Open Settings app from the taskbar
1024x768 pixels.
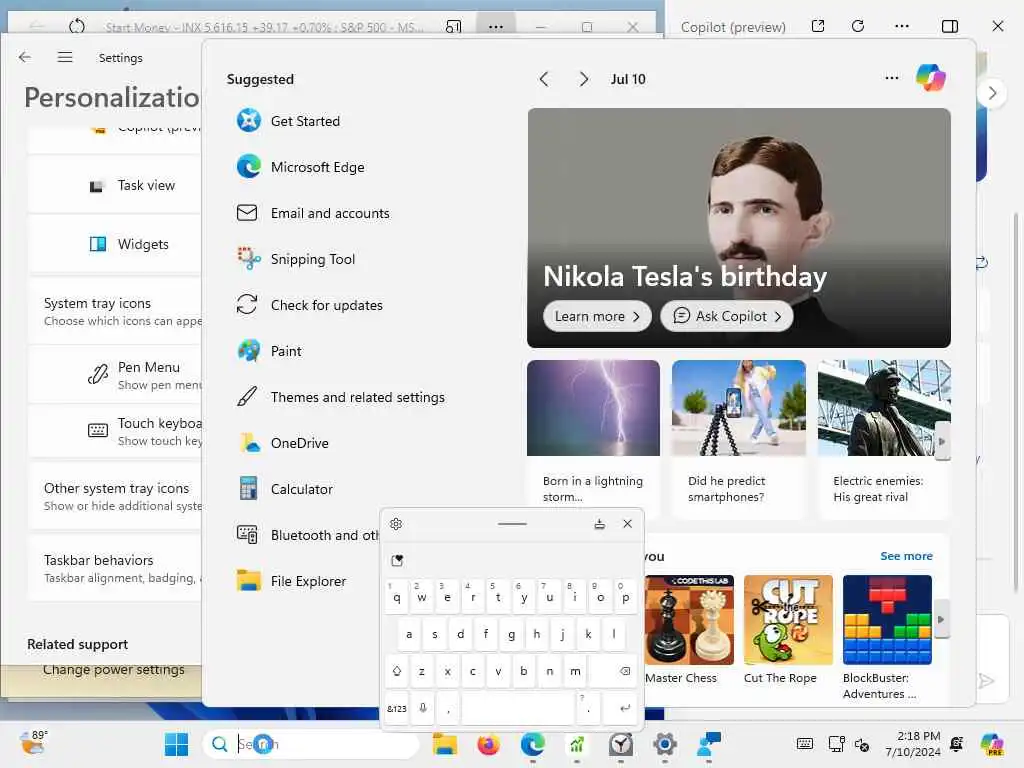tap(665, 744)
